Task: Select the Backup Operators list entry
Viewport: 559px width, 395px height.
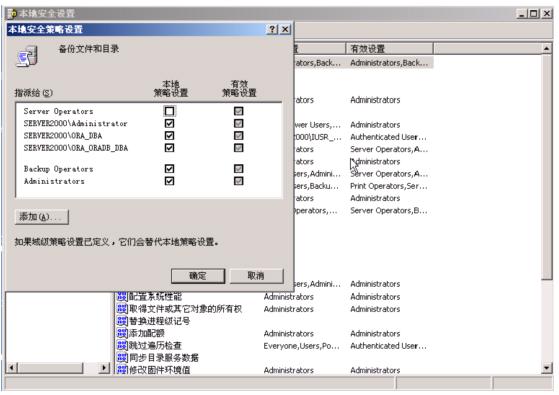Action: (x=58, y=169)
